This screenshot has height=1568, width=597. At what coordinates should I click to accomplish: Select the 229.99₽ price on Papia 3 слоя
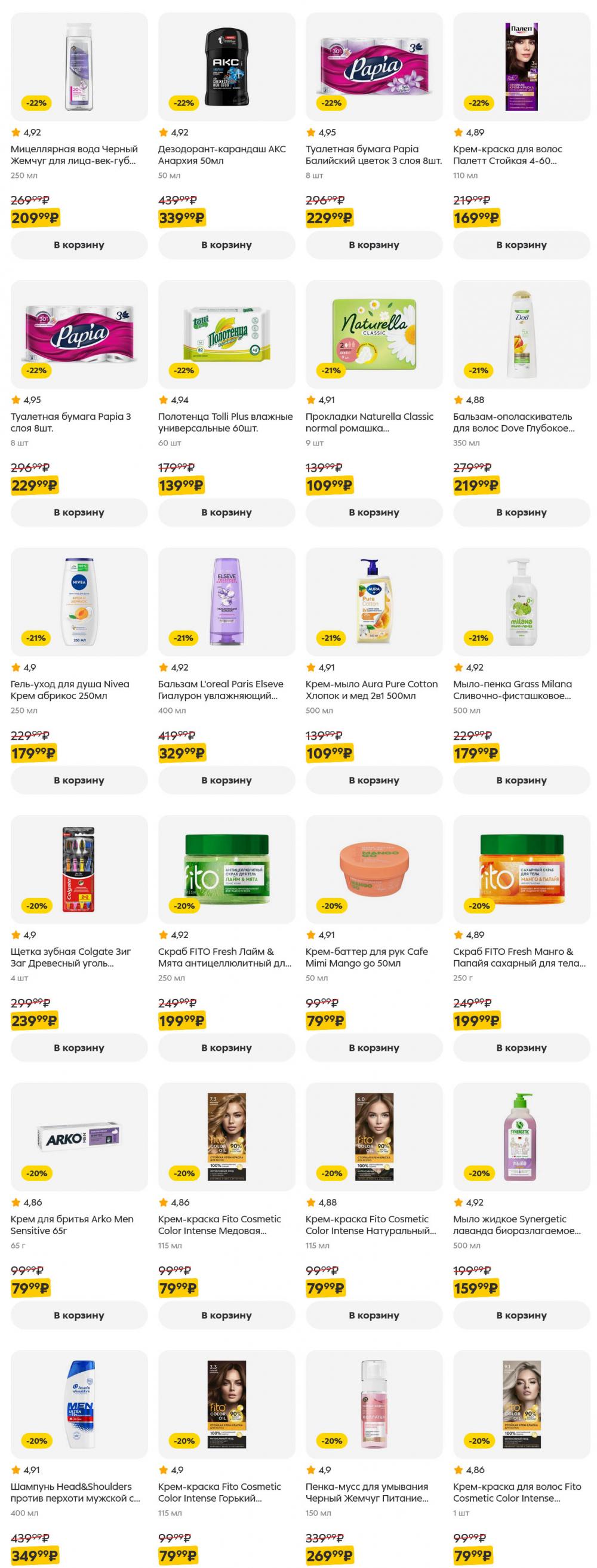click(35, 485)
